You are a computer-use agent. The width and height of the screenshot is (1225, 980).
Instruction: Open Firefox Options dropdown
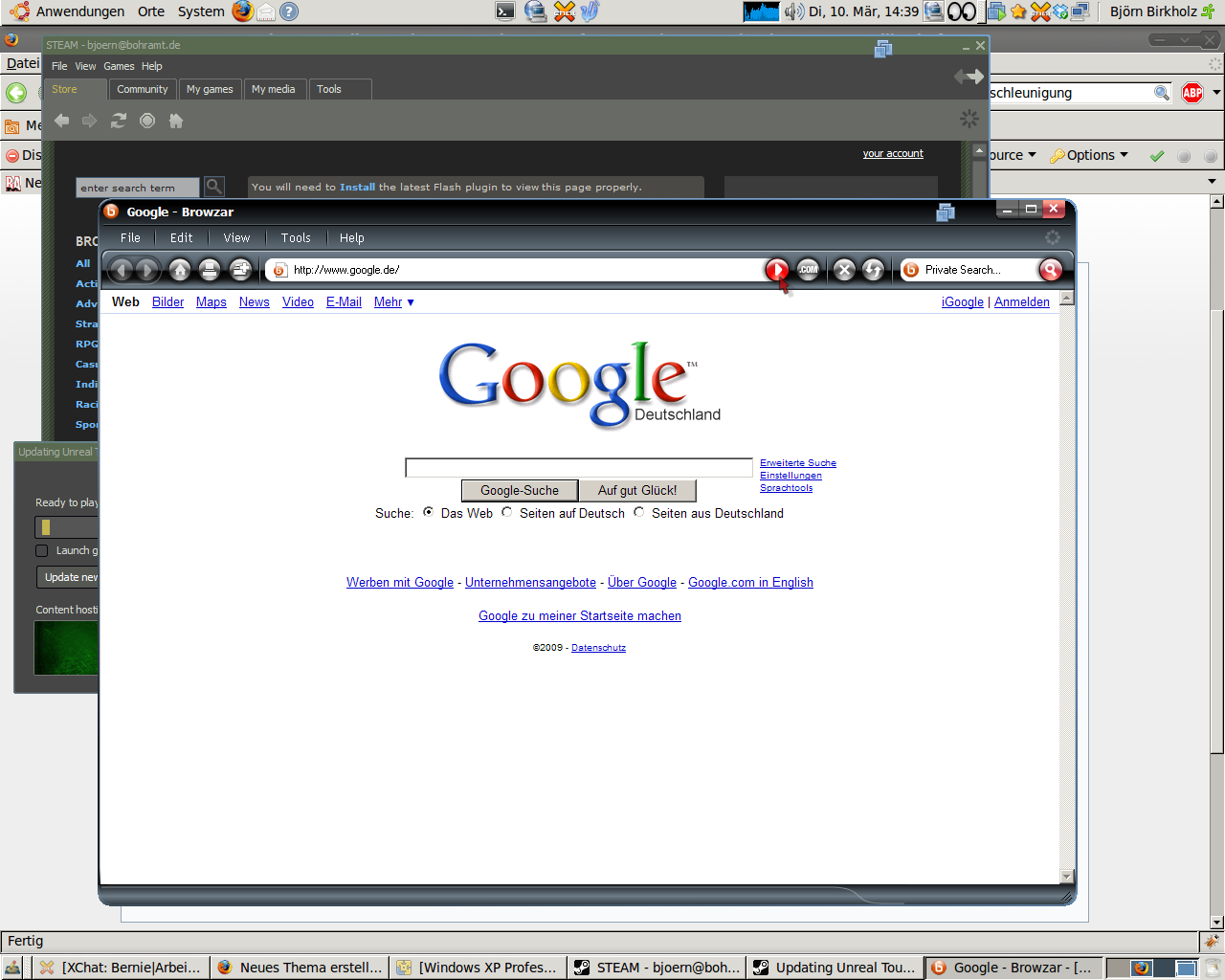pyautogui.click(x=1090, y=155)
